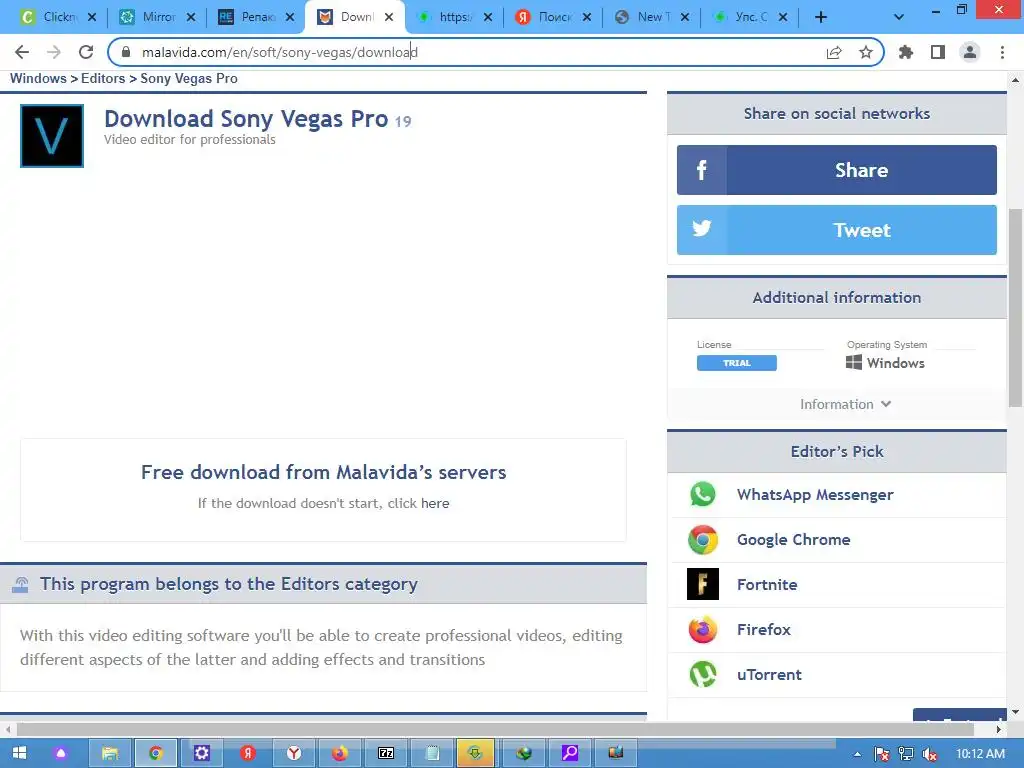Open the tab search dropdown arrow
Image resolution: width=1024 pixels, height=768 pixels.
pyautogui.click(x=899, y=17)
